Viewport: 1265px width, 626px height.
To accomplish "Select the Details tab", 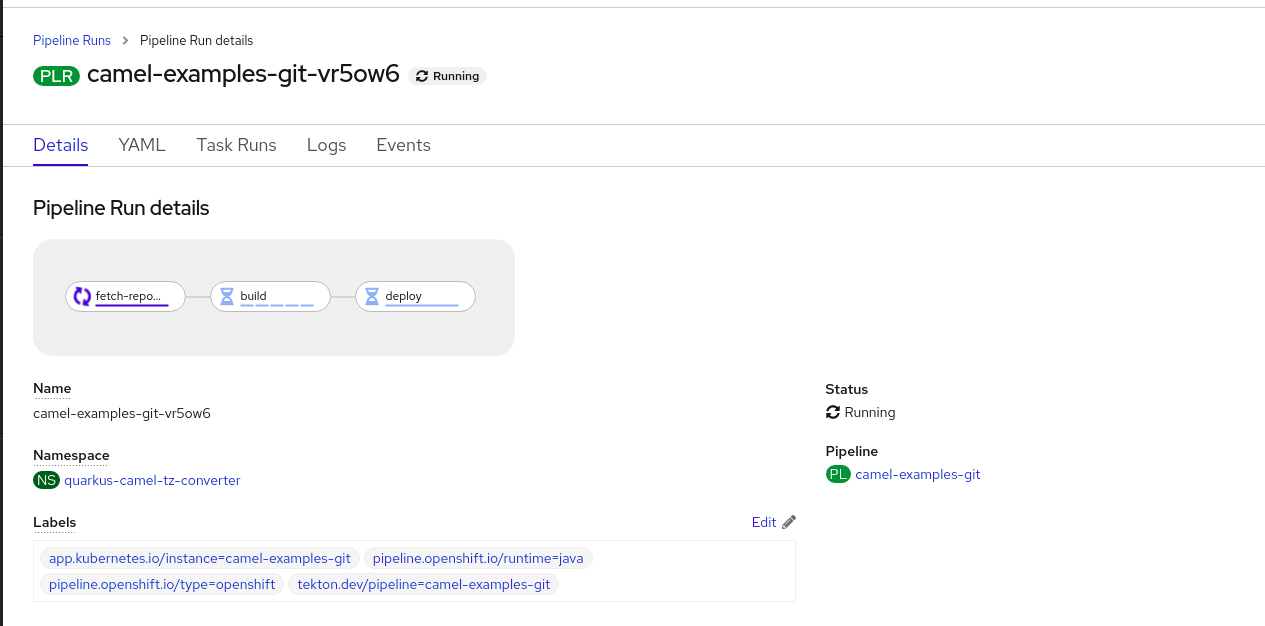I will pos(61,145).
